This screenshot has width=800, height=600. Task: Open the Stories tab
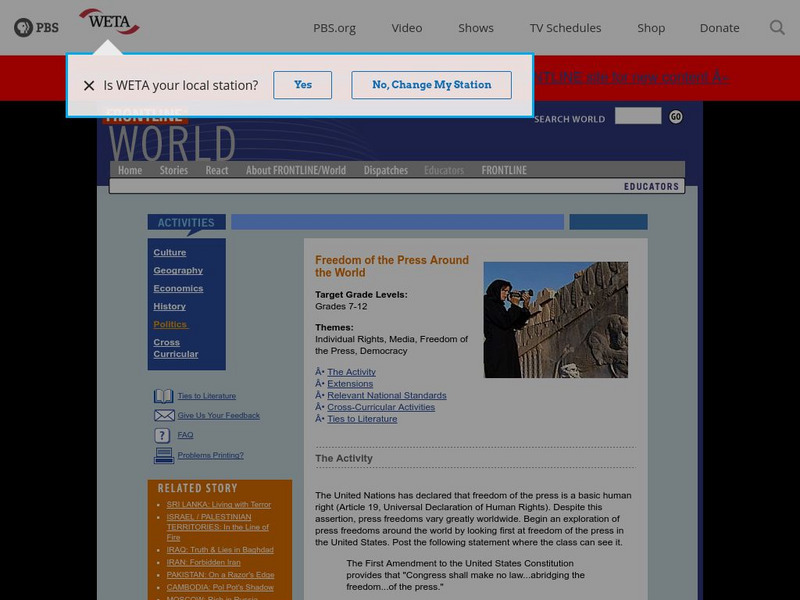(x=173, y=170)
